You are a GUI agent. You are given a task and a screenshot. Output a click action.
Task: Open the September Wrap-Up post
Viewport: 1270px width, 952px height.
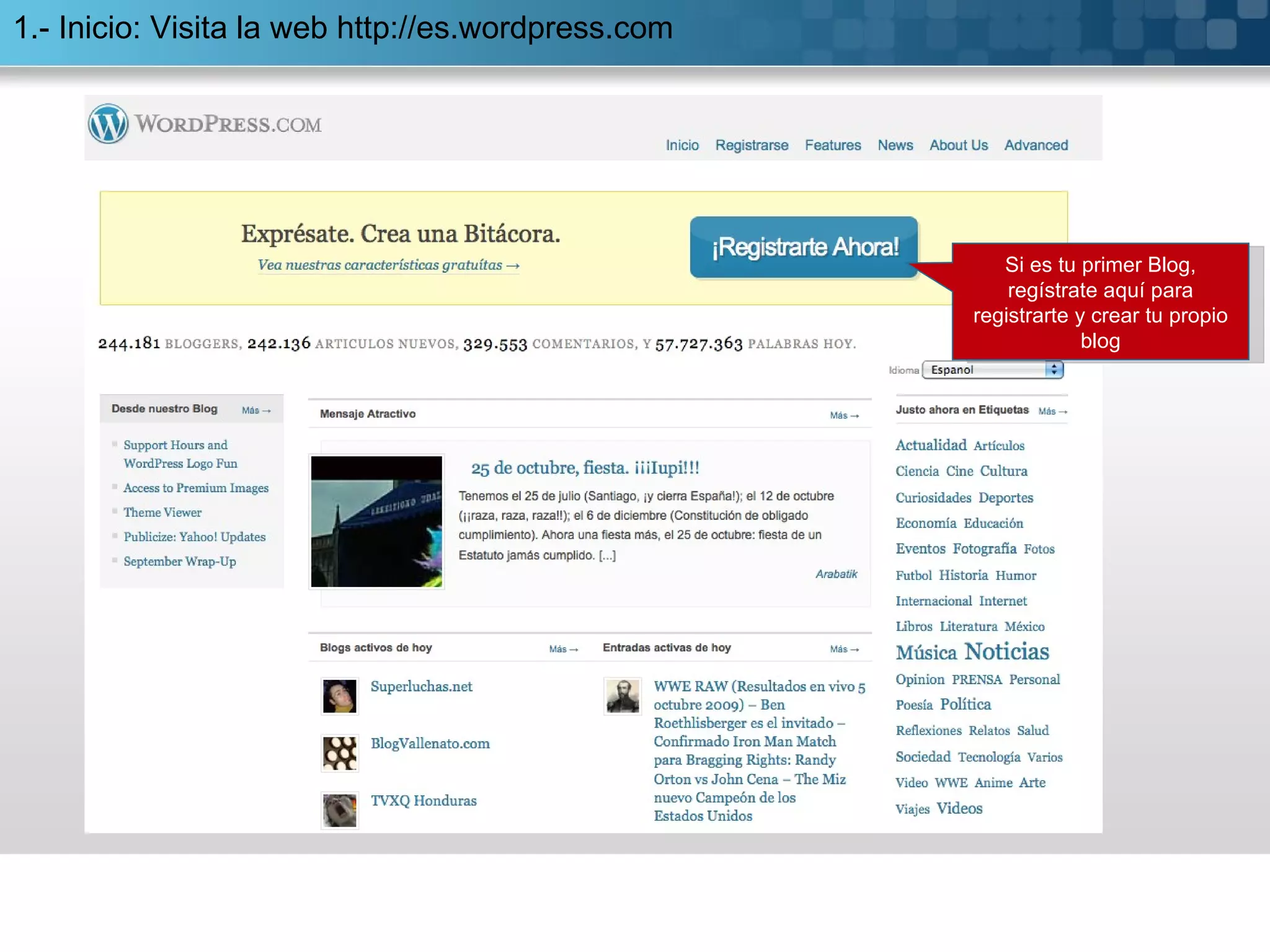(179, 562)
